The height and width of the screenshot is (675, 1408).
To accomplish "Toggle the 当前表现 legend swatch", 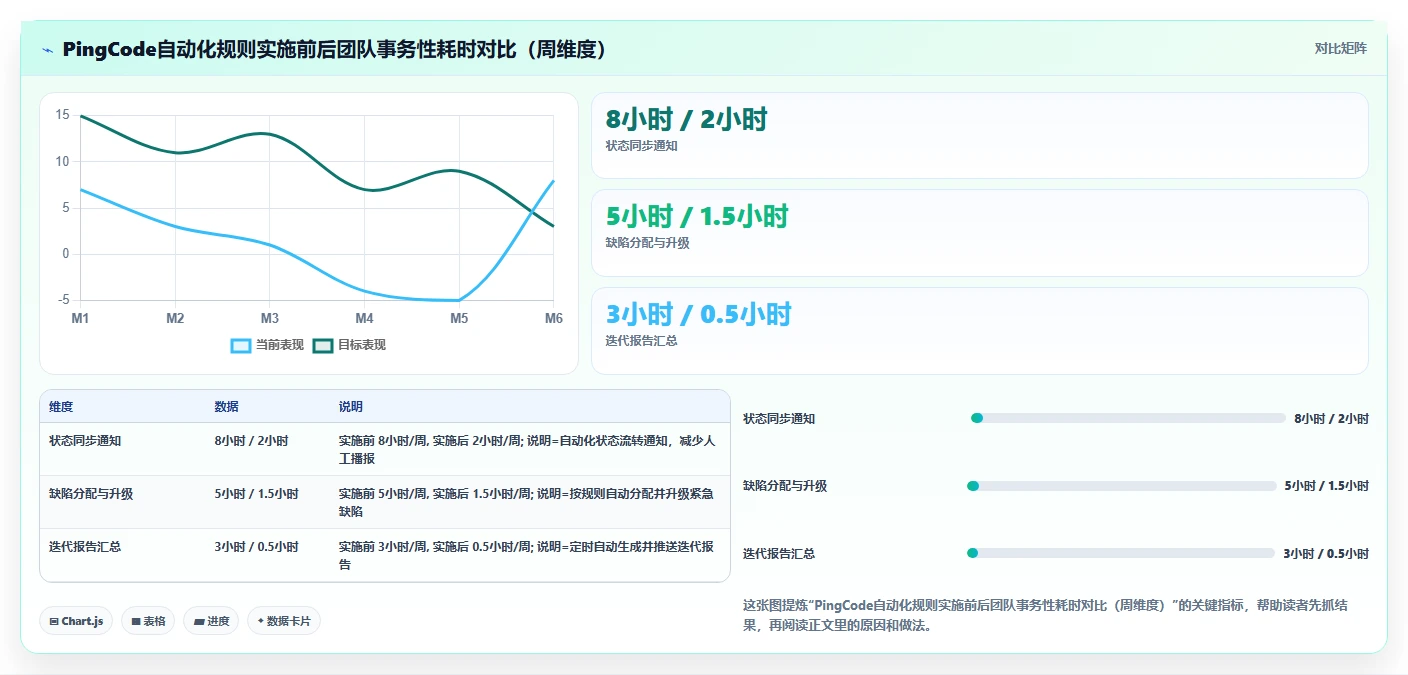I will coord(241,345).
